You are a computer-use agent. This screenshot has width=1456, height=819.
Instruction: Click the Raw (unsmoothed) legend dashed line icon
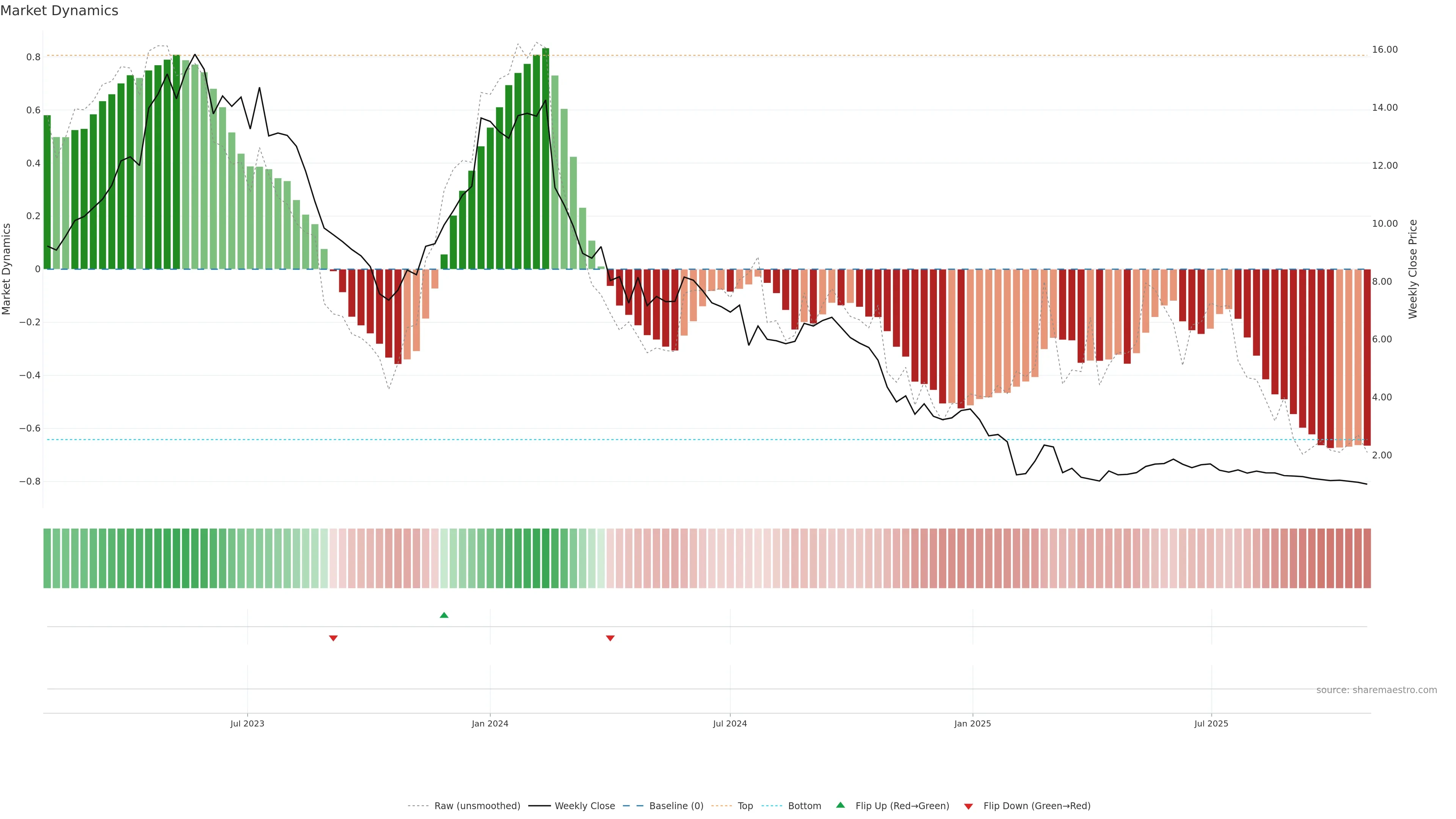(418, 806)
